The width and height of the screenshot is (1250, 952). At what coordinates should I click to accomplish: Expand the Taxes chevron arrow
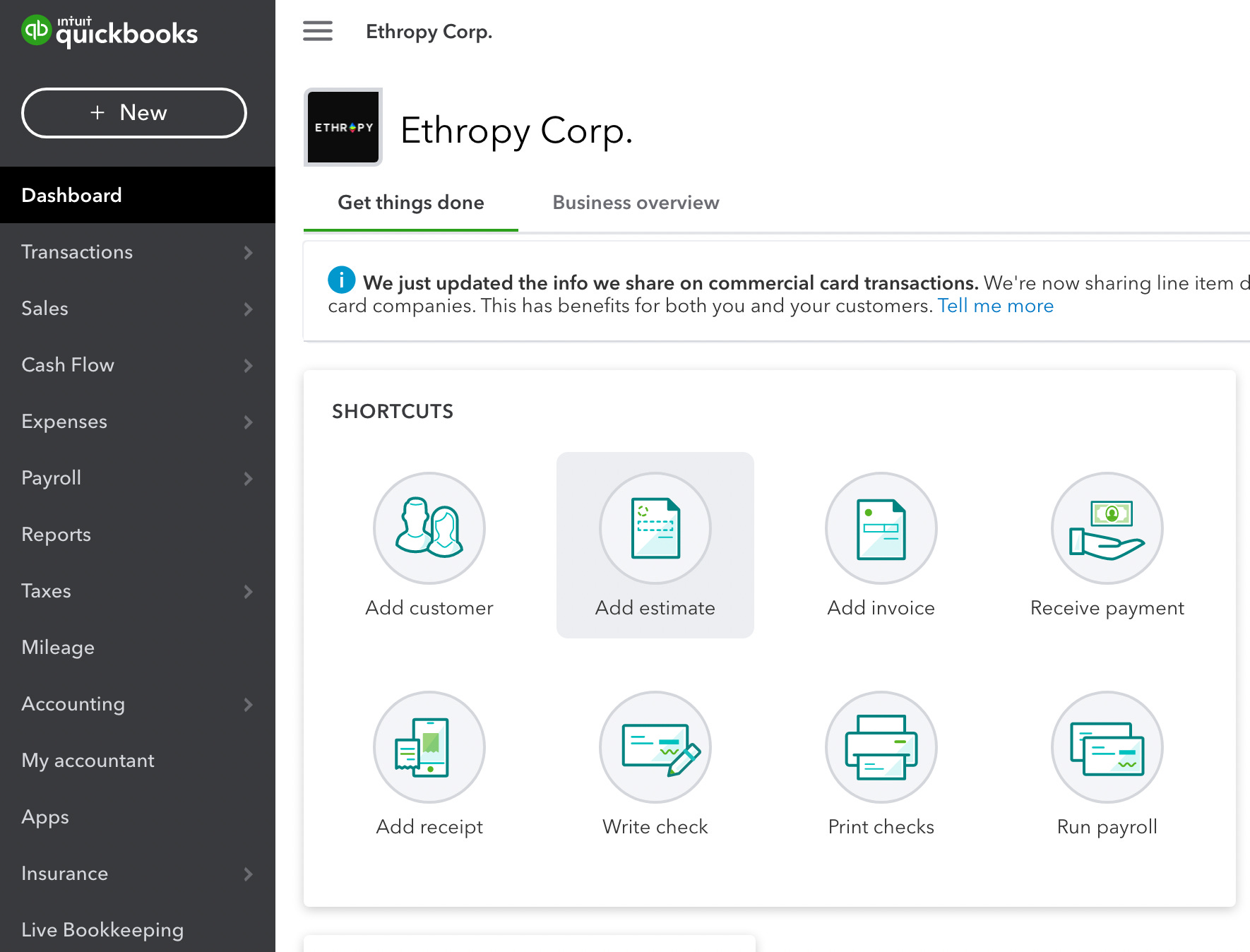(248, 591)
